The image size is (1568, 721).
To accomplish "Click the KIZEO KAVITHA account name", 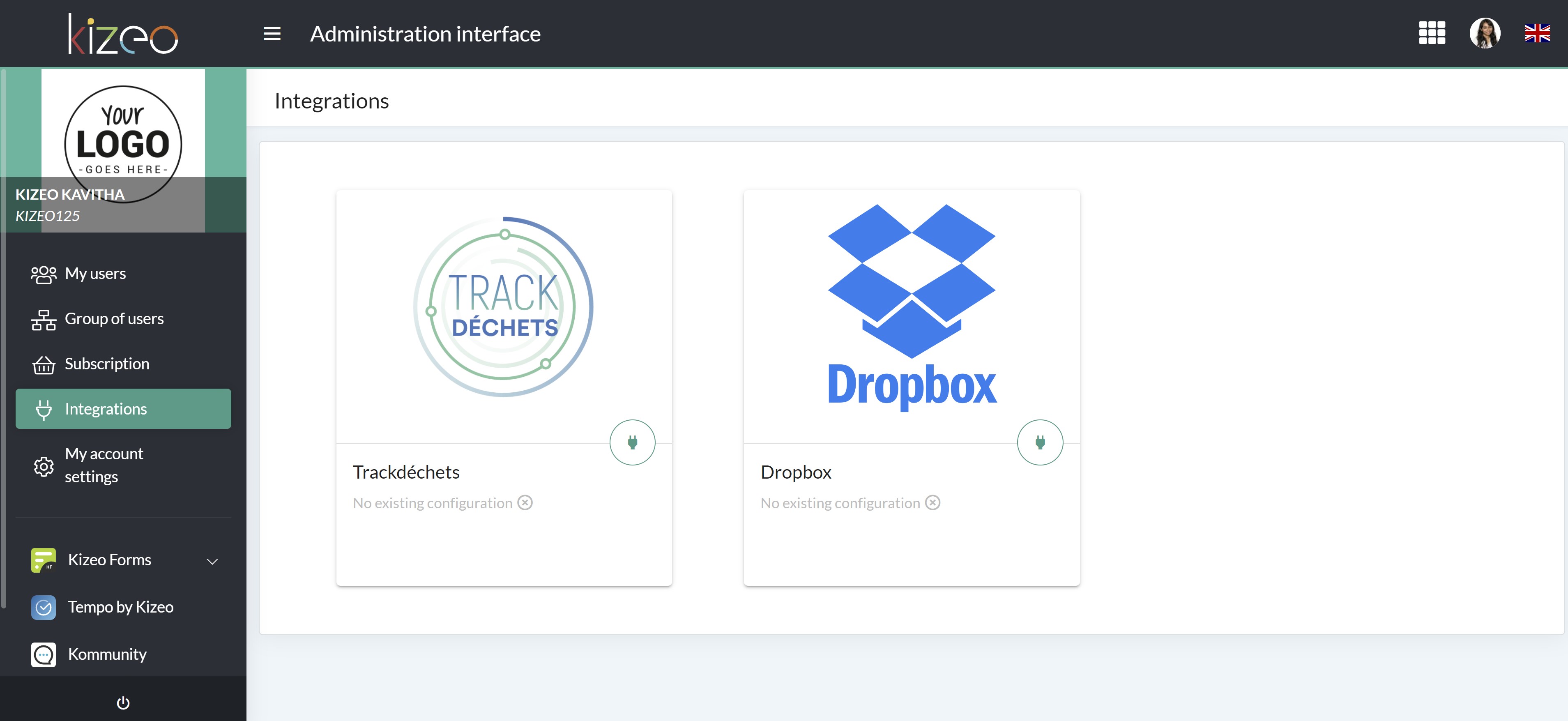I will coord(70,194).
